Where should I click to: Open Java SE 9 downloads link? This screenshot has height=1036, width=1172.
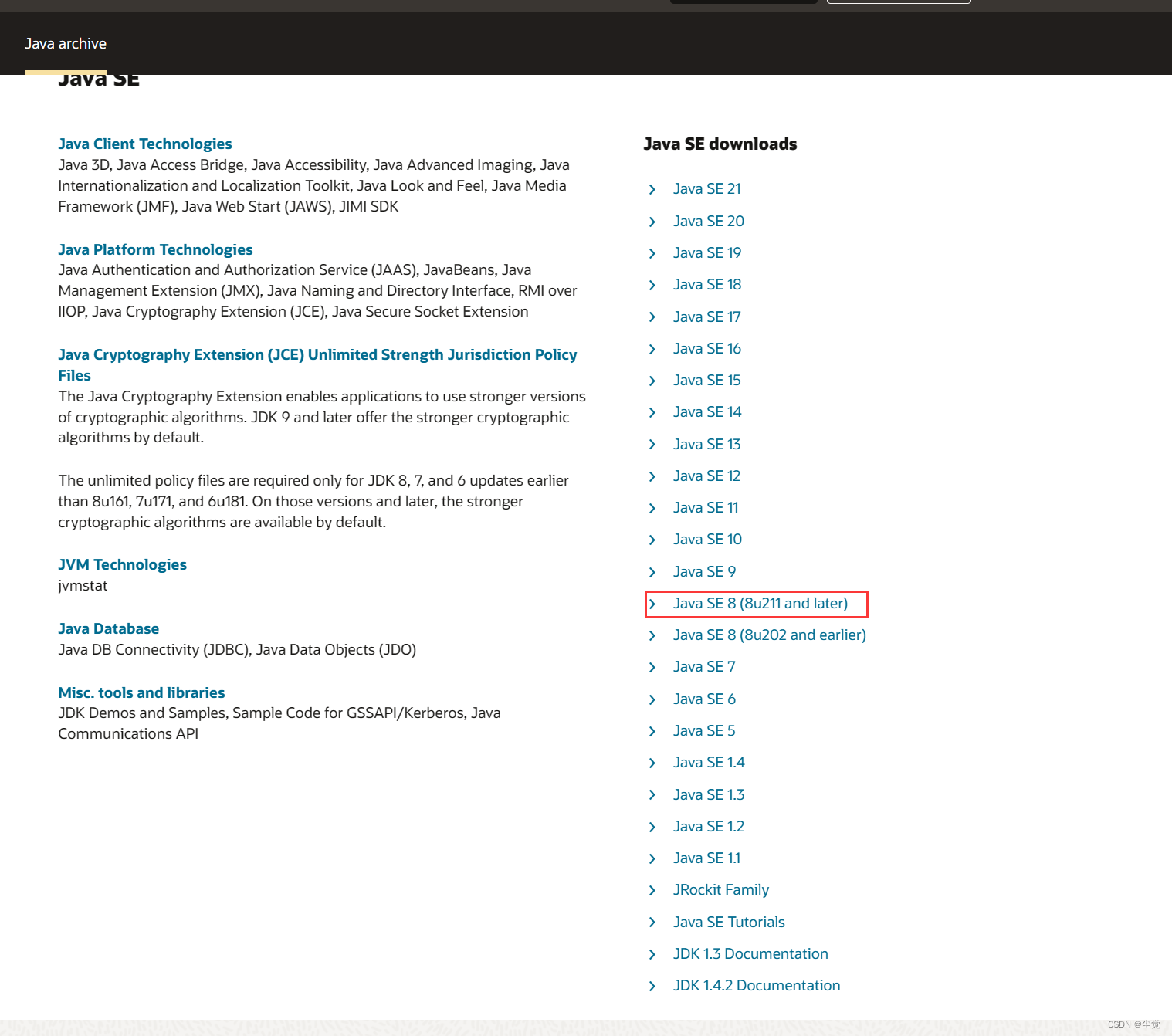point(705,571)
